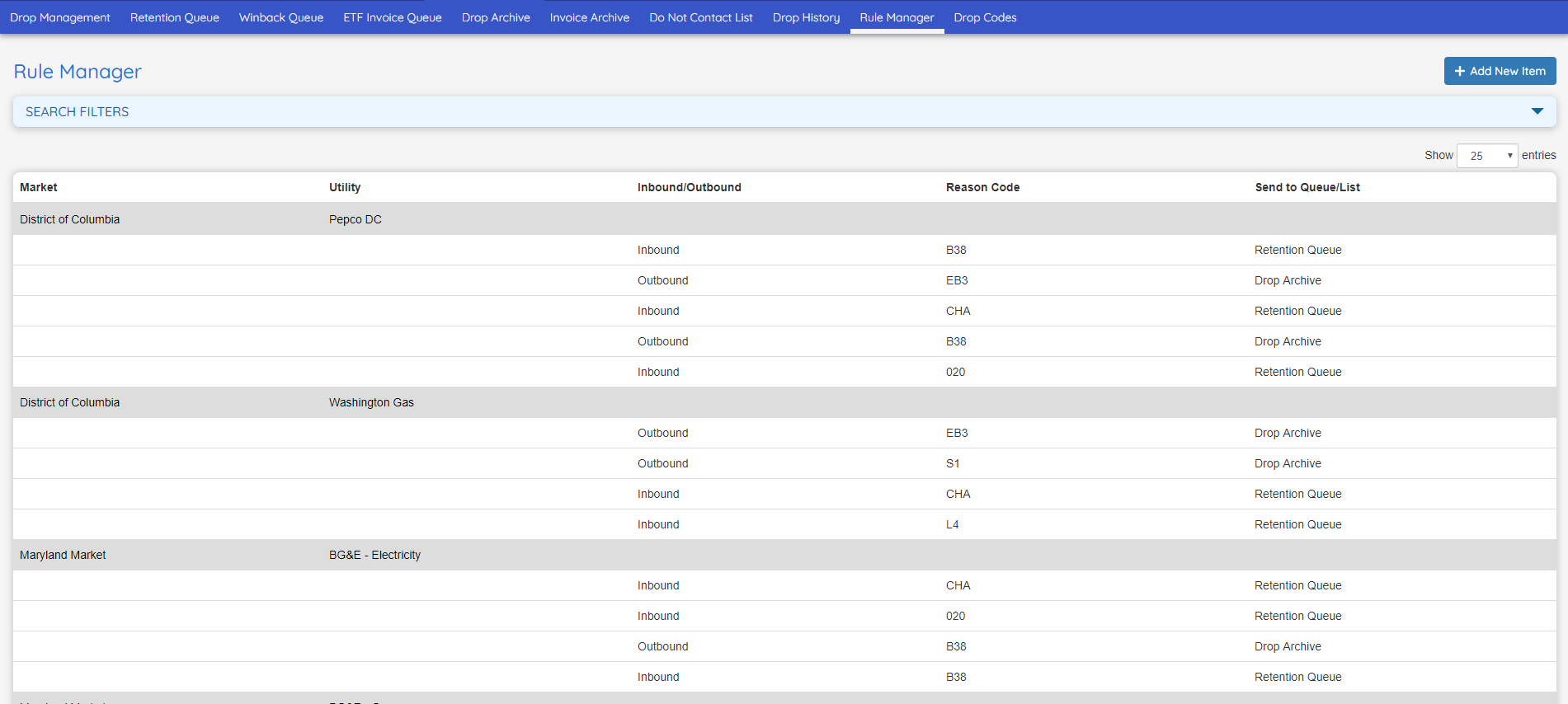Click Inbound in the L4 row
Screen dimensions: 1568x704
(x=658, y=524)
